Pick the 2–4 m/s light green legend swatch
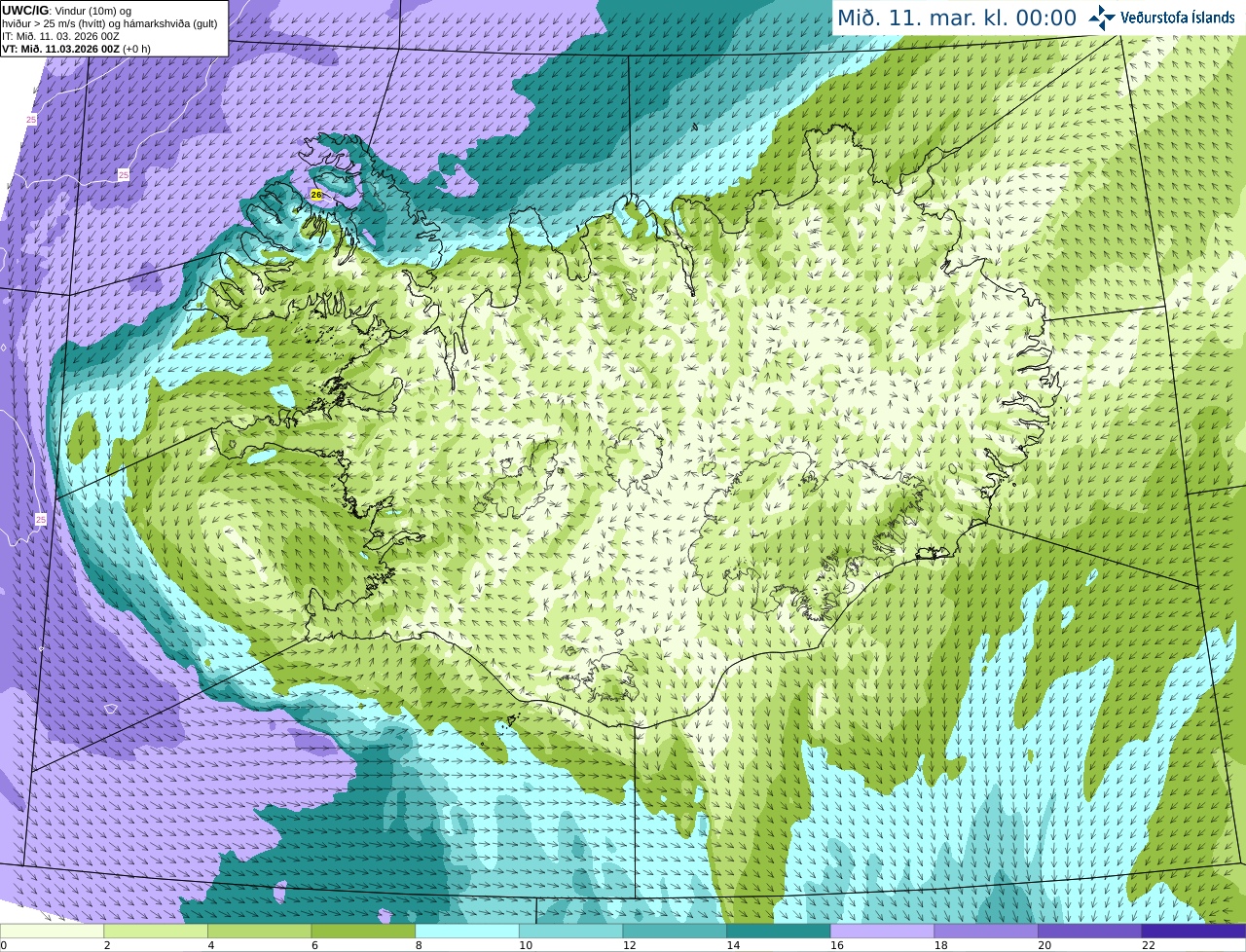This screenshot has height=952, width=1246. [156, 932]
